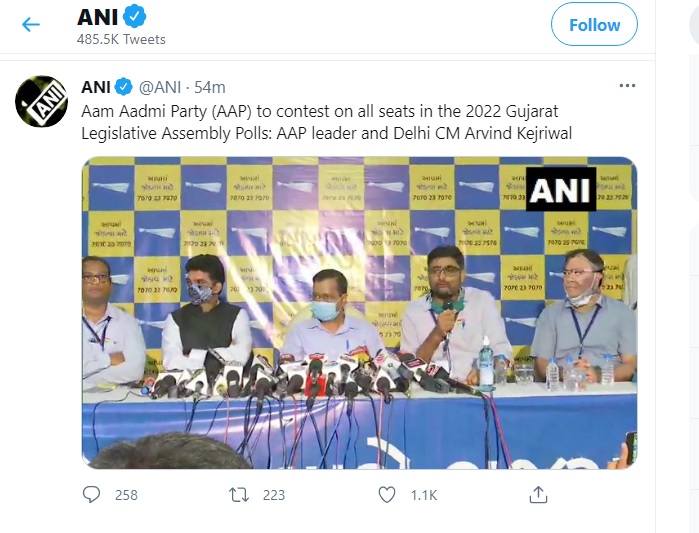Retweet the ANI post

click(x=239, y=495)
